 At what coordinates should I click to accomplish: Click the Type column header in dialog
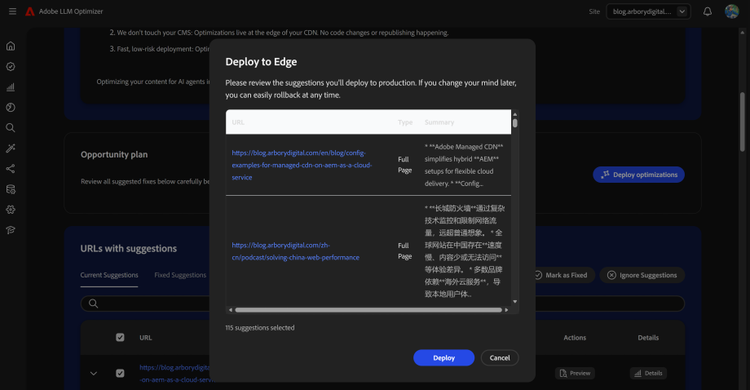point(405,123)
